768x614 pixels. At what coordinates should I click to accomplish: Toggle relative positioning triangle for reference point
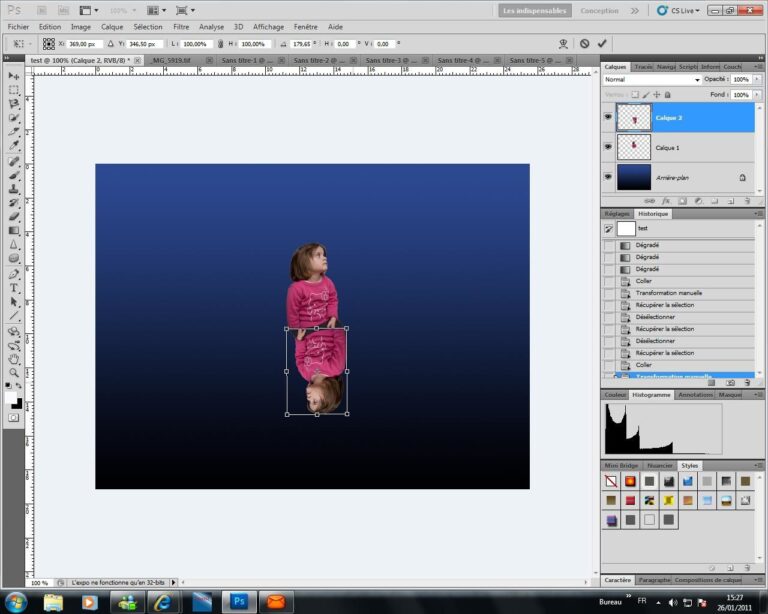(111, 44)
